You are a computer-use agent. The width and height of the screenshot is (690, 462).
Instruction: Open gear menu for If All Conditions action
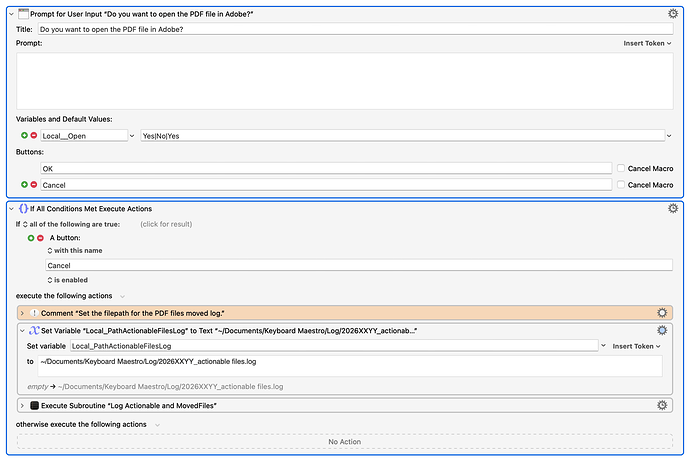click(x=673, y=208)
